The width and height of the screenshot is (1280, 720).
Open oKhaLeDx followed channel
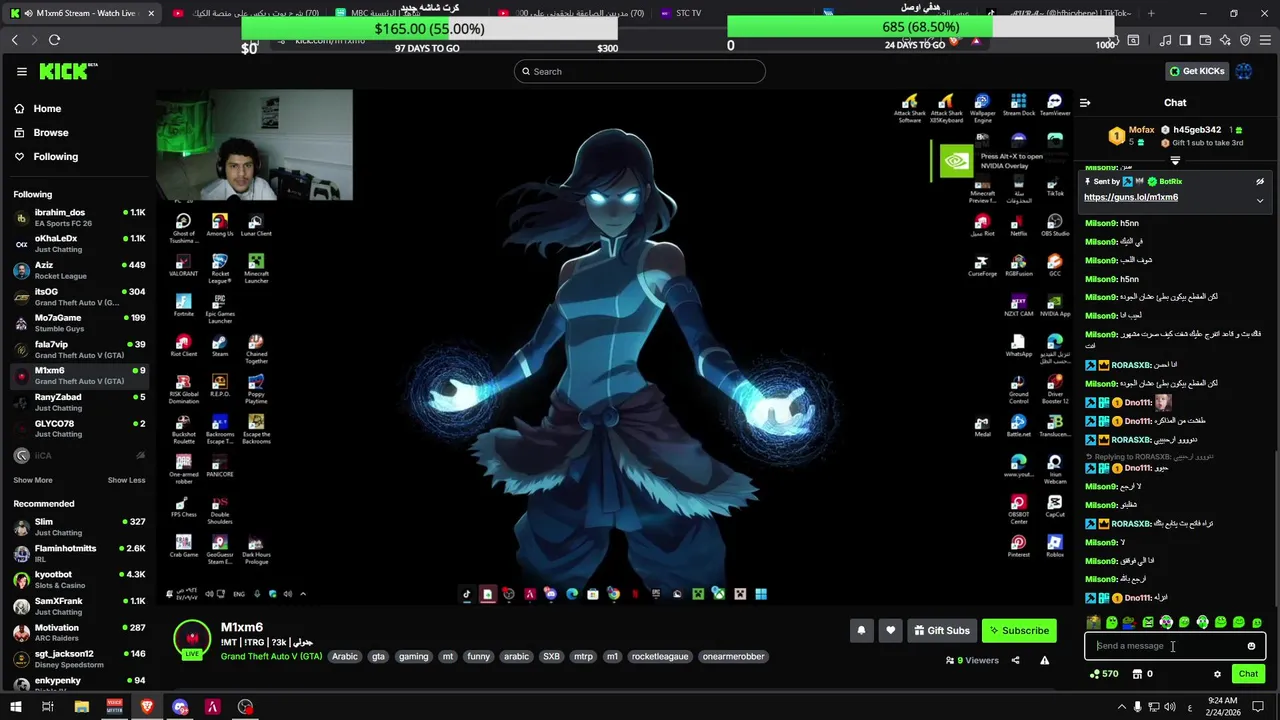click(x=78, y=243)
